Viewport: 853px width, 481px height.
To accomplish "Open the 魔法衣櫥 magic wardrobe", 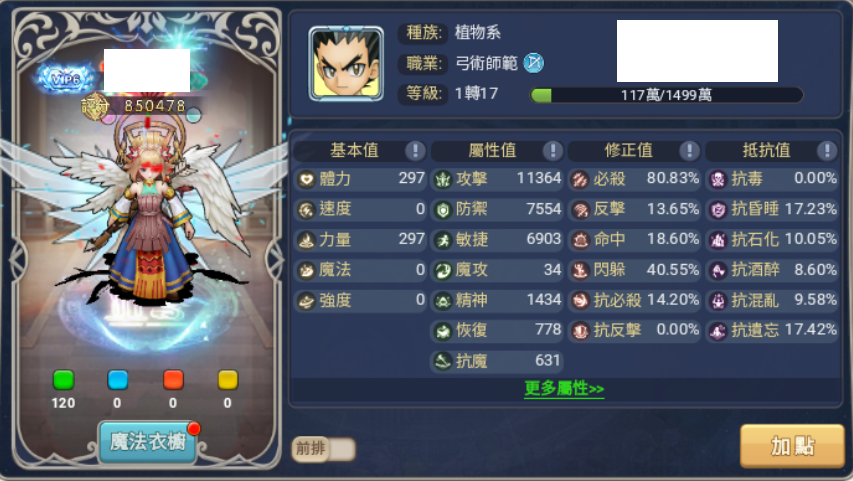I will 148,442.
